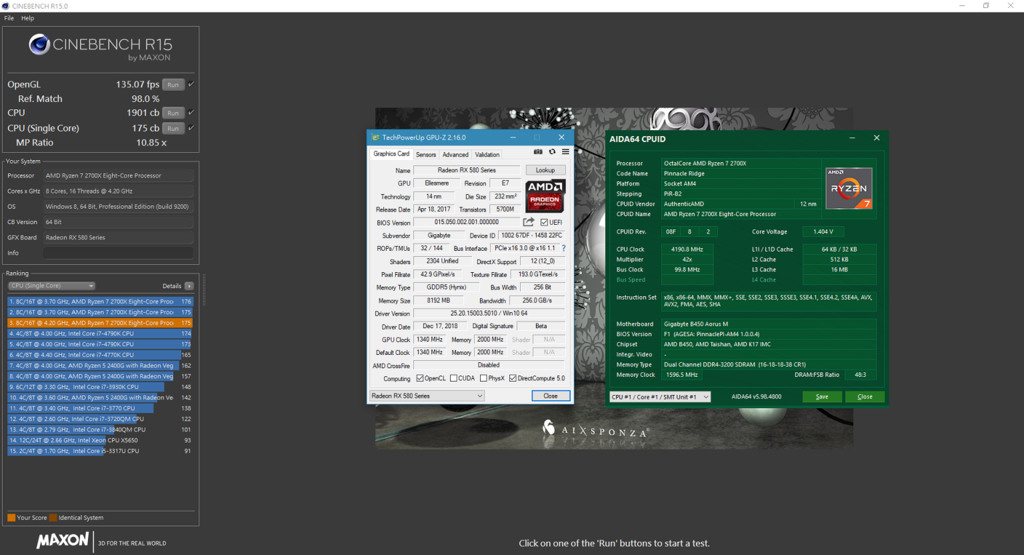Click the Save button in AIDA64
This screenshot has height=555, width=1024.
[822, 396]
